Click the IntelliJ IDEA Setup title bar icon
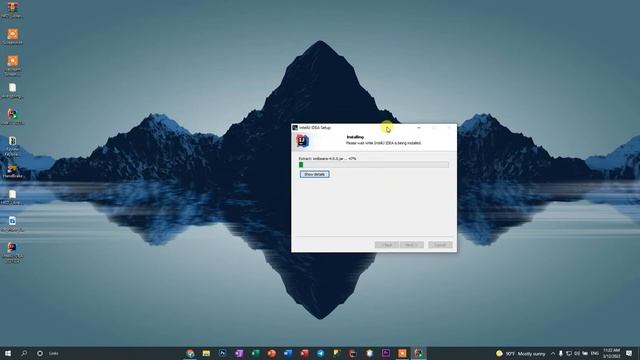The width and height of the screenshot is (640, 360). point(295,128)
